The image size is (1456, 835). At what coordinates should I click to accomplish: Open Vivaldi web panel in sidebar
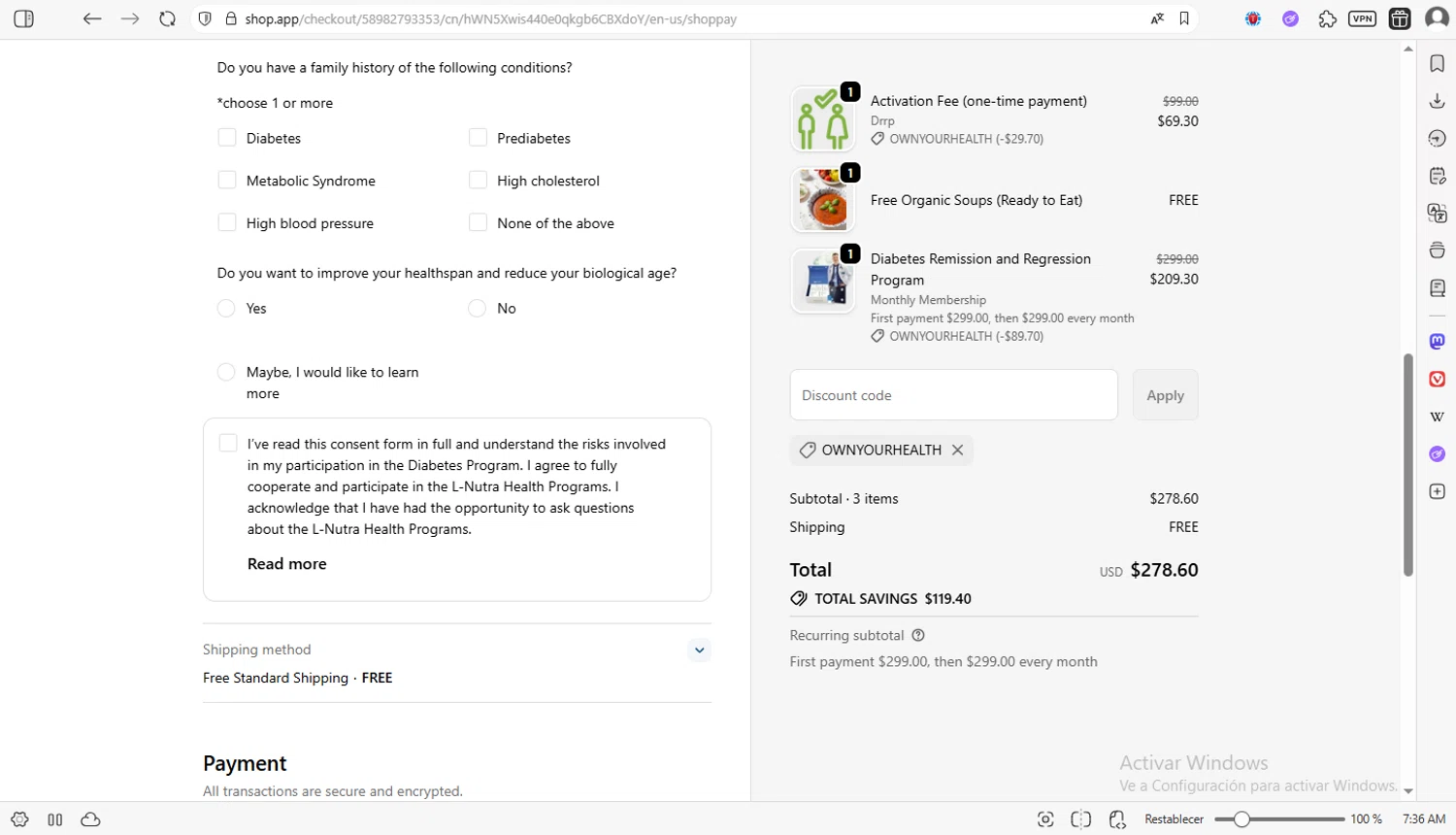pos(1438,379)
